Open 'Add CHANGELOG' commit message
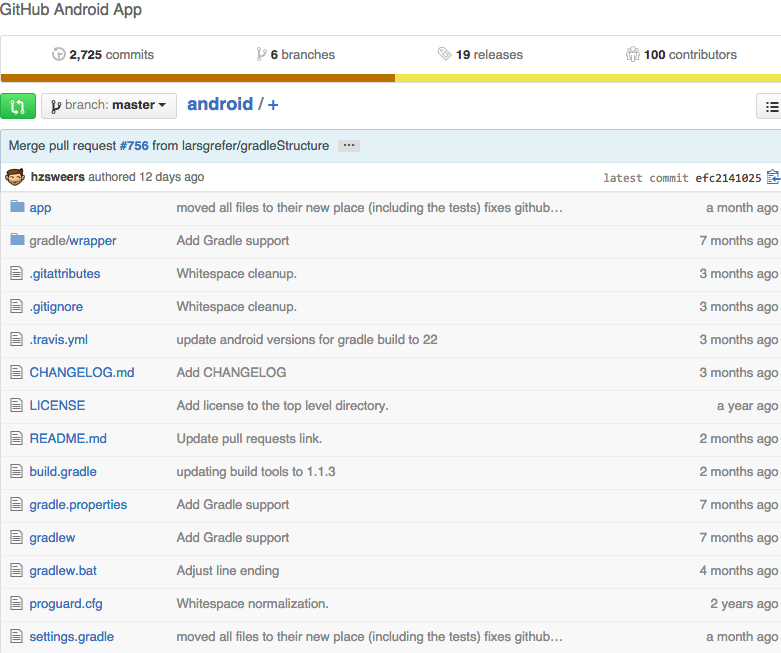 pos(232,373)
